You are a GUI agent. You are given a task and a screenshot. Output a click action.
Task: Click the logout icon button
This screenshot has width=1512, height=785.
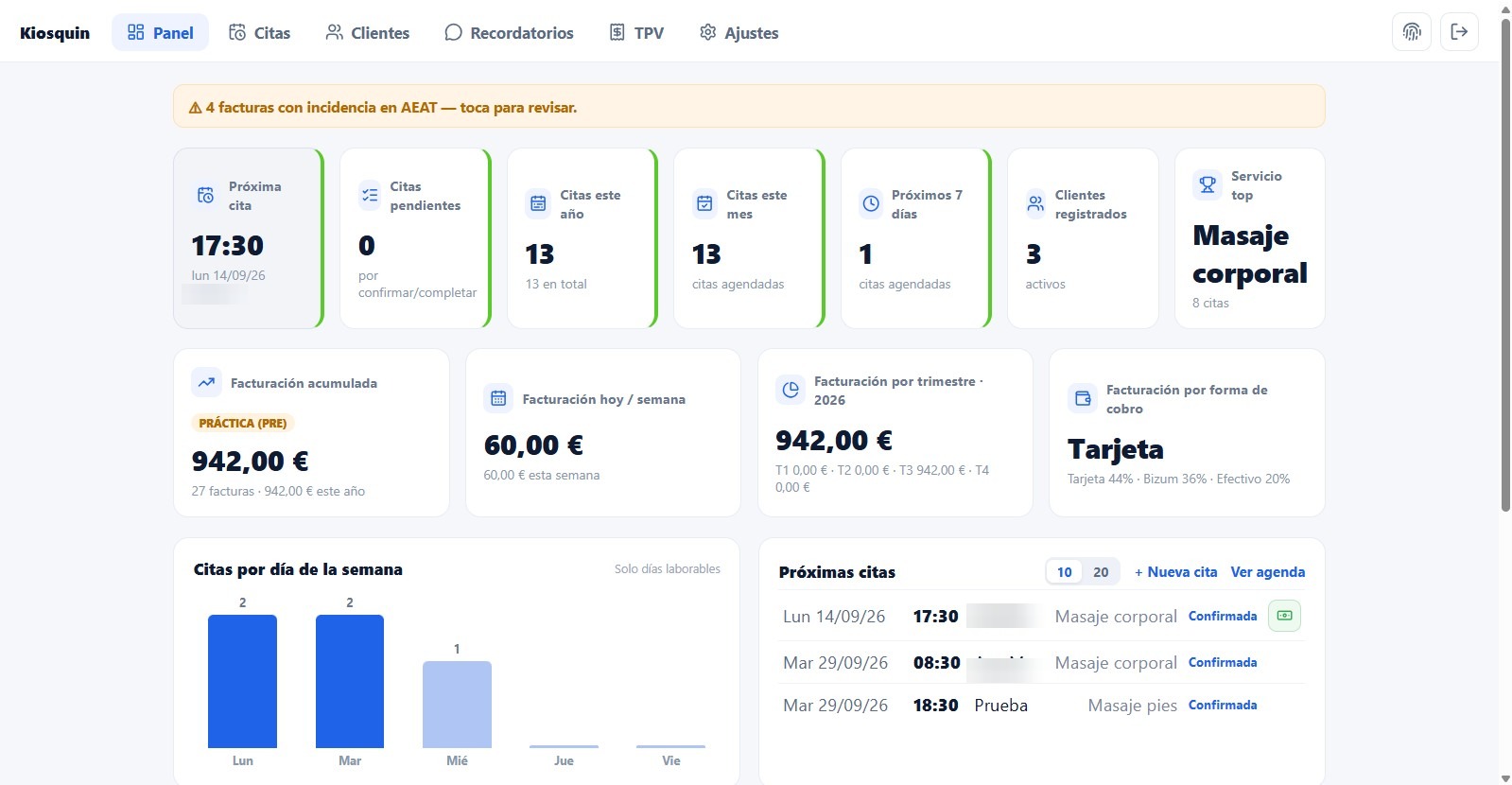(x=1459, y=32)
